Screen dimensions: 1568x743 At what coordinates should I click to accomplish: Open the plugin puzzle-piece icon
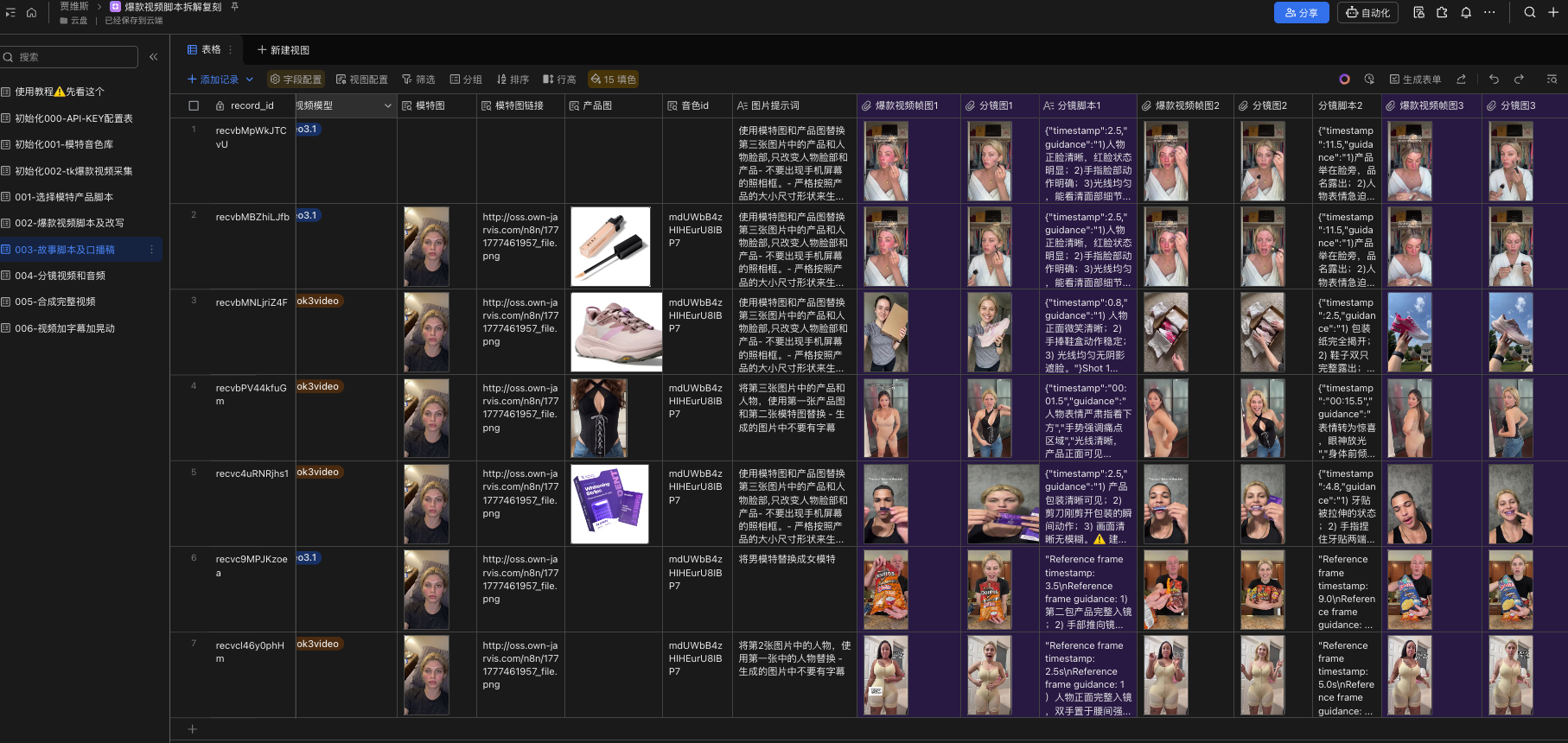1442,12
